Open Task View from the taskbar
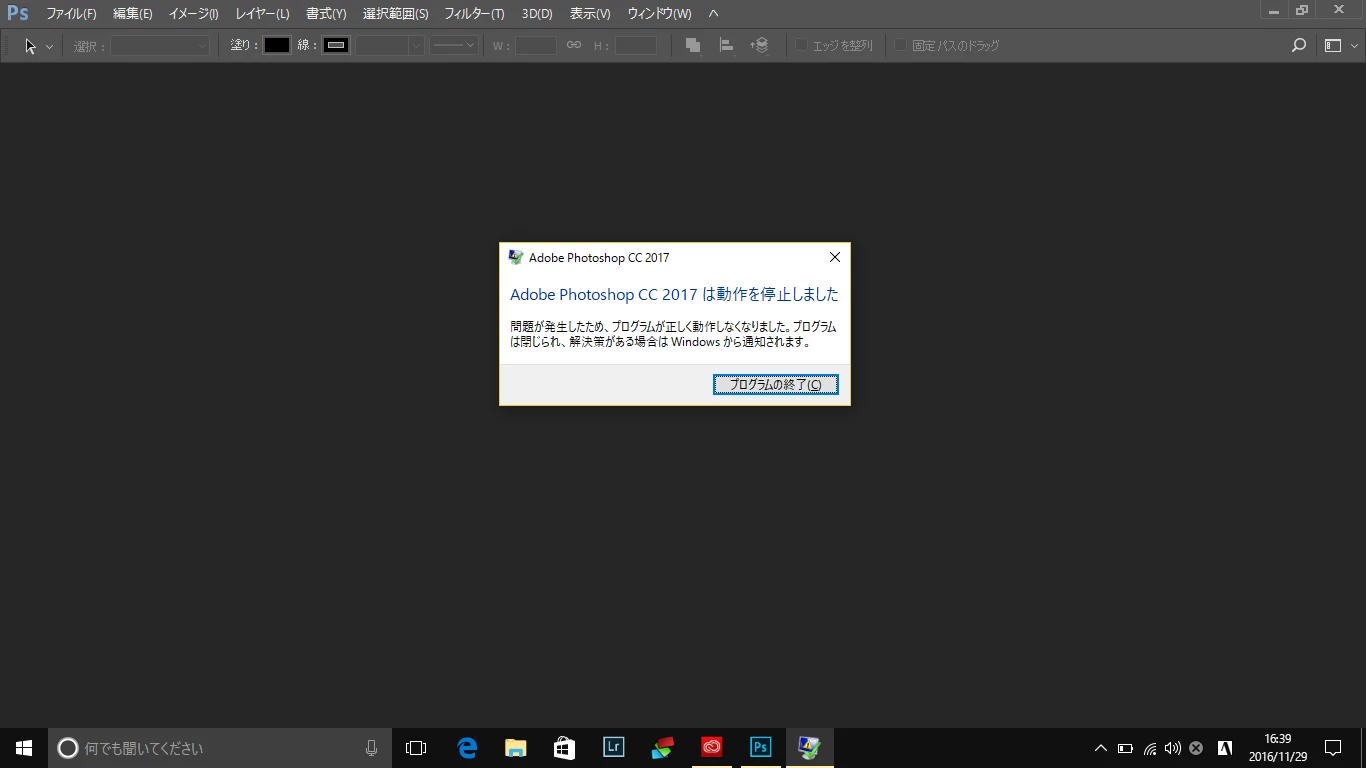The width and height of the screenshot is (1366, 768). pyautogui.click(x=416, y=748)
